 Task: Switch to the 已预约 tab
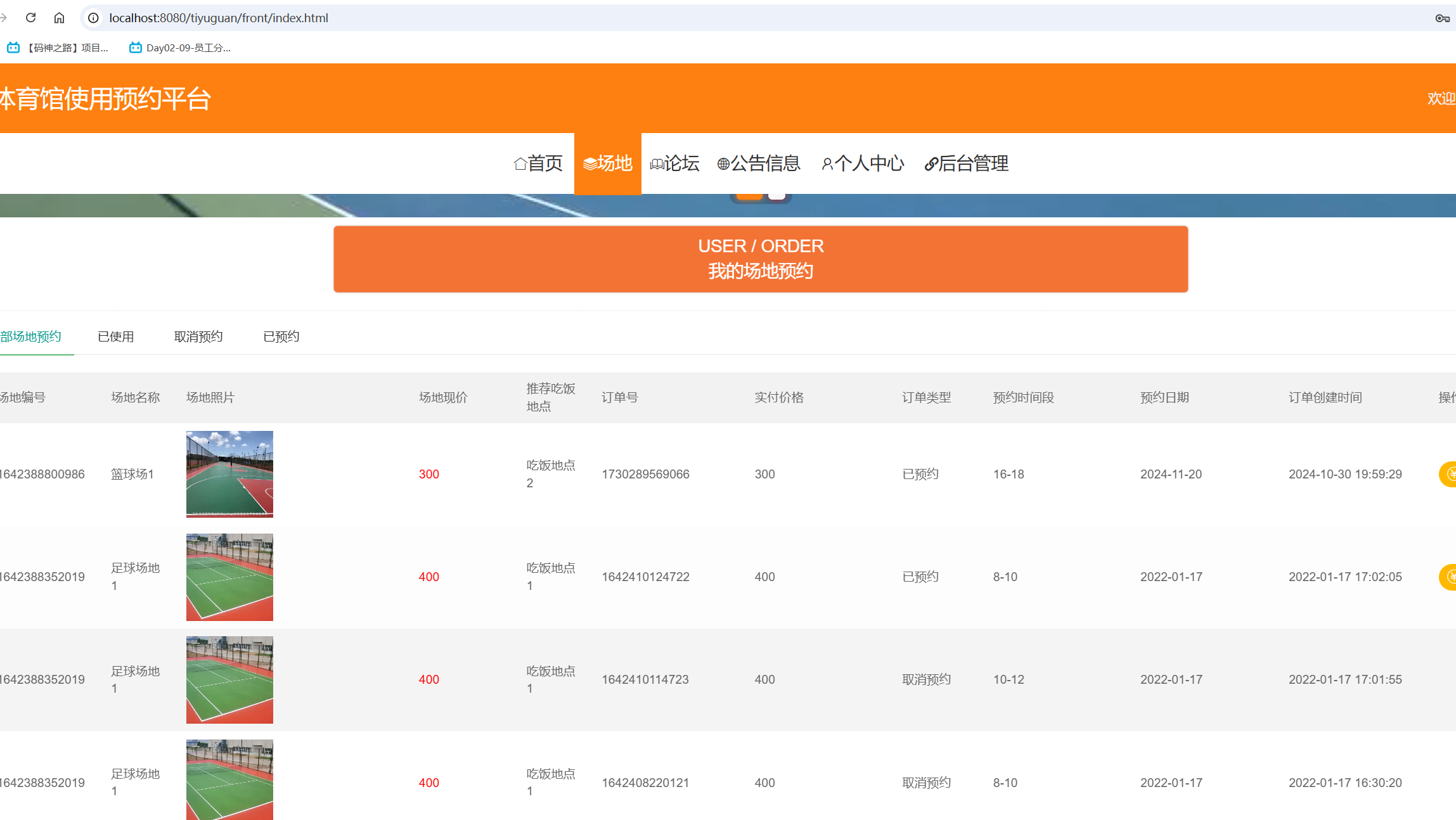[x=281, y=336]
